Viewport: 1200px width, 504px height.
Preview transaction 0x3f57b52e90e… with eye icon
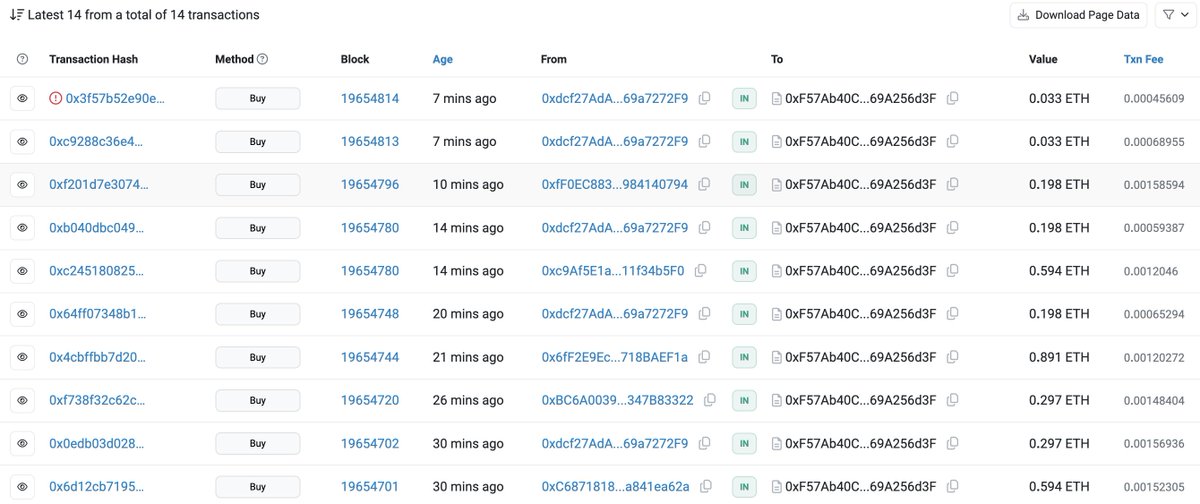click(23, 98)
